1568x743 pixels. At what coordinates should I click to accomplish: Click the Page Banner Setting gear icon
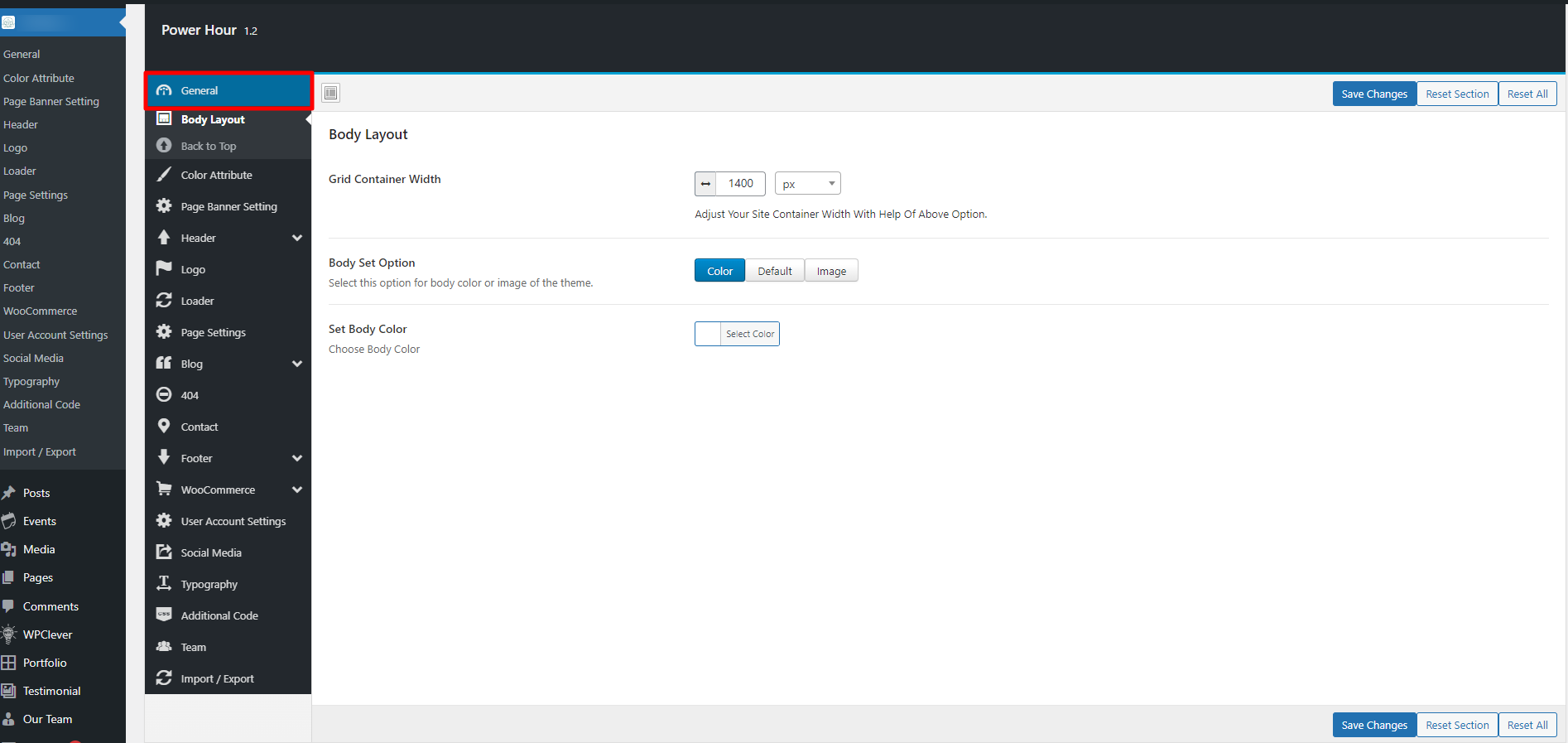(164, 205)
